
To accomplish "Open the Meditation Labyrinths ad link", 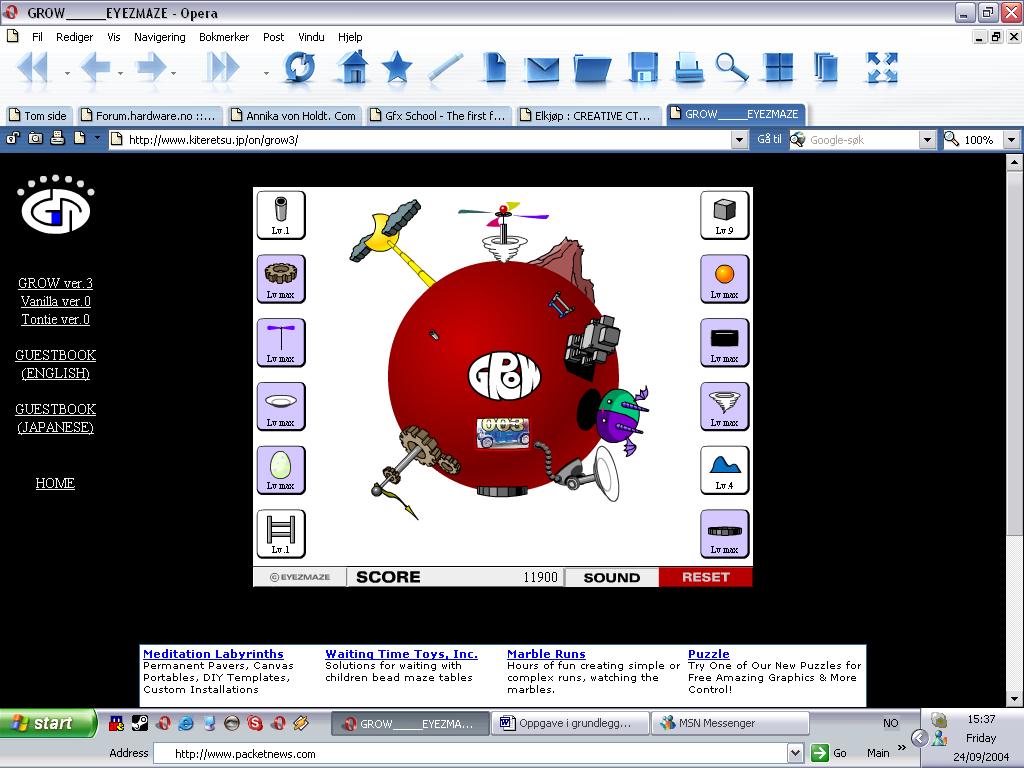I will pyautogui.click(x=213, y=654).
